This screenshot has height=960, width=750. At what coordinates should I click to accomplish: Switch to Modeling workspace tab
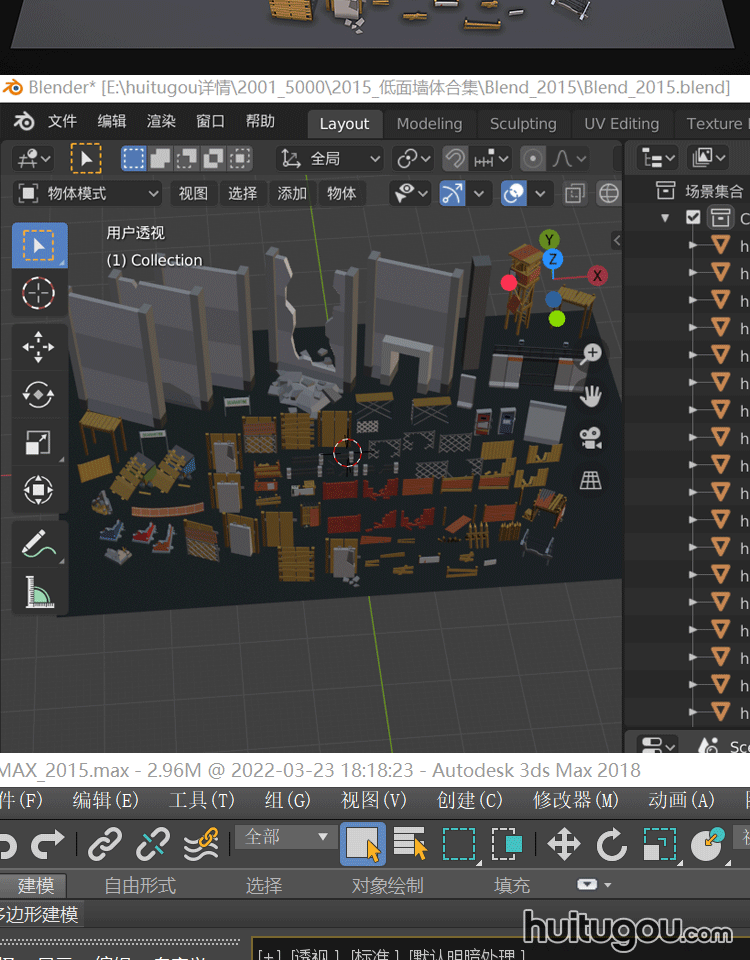(429, 124)
